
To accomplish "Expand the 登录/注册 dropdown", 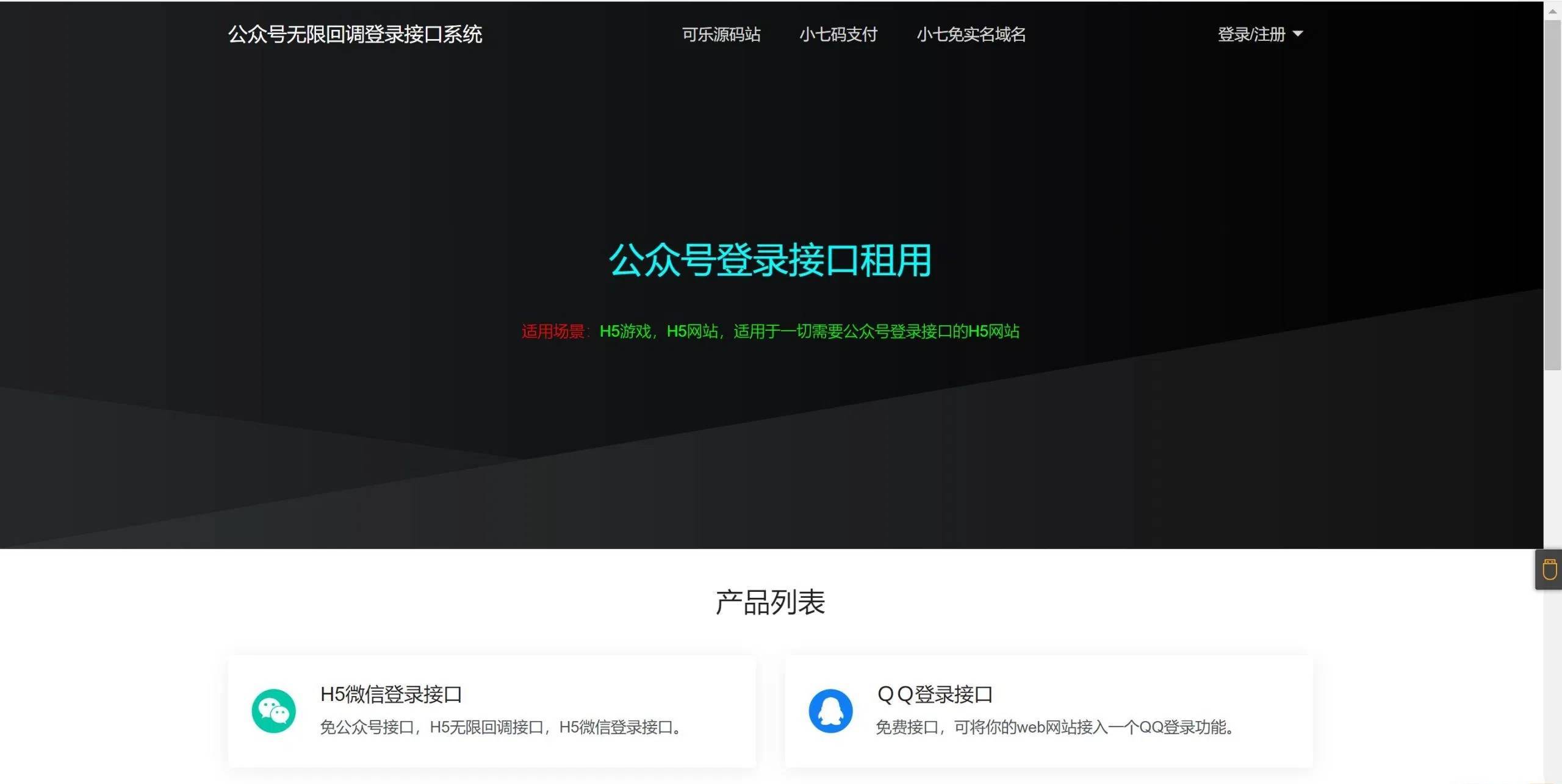I will (1260, 34).
